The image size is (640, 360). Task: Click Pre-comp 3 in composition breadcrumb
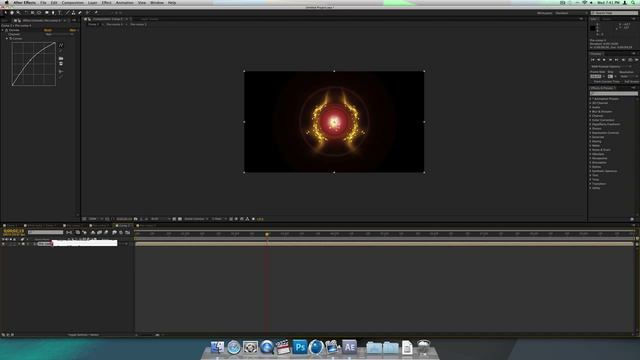point(138,24)
